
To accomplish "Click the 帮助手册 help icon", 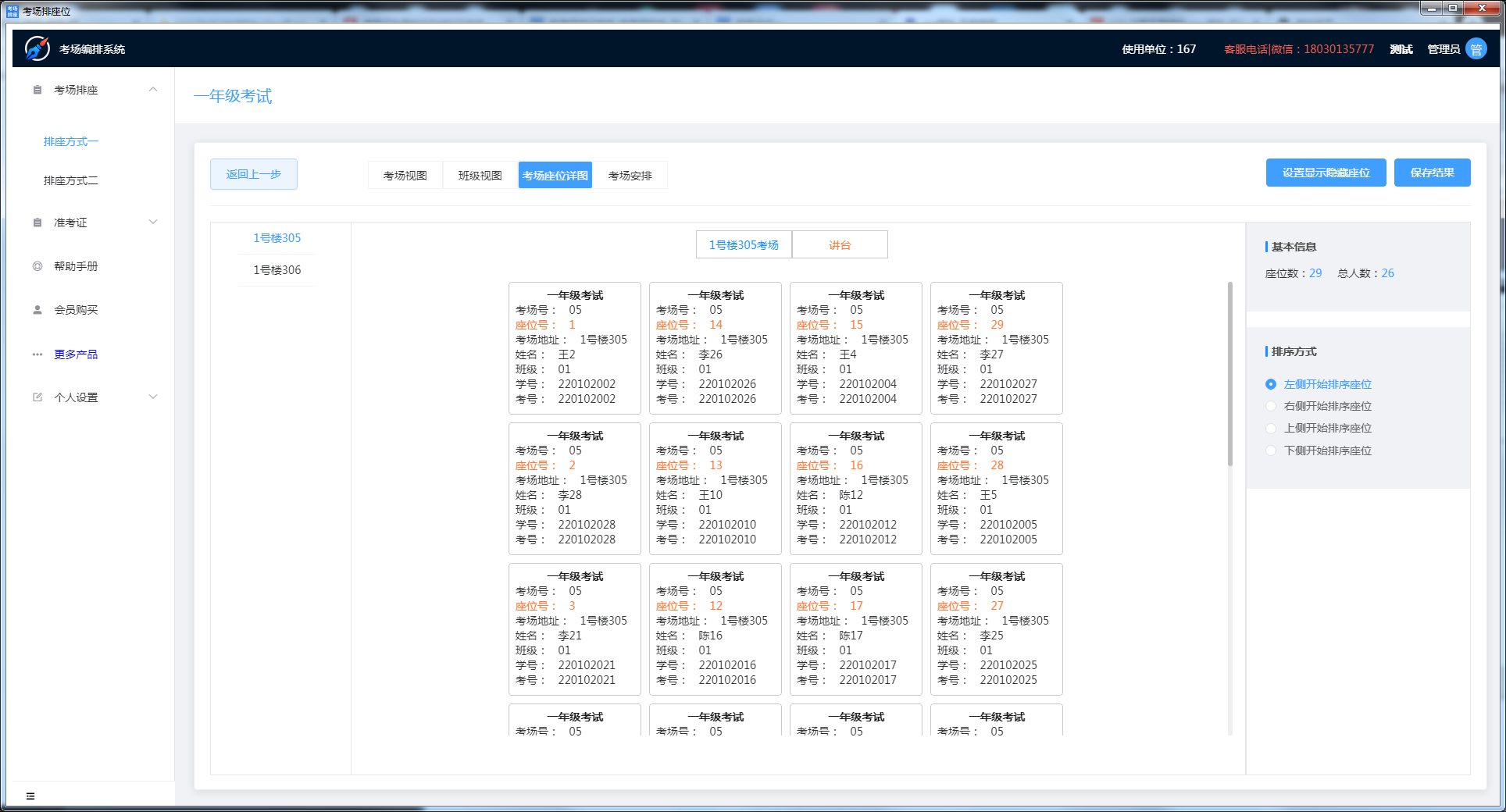I will [x=37, y=266].
